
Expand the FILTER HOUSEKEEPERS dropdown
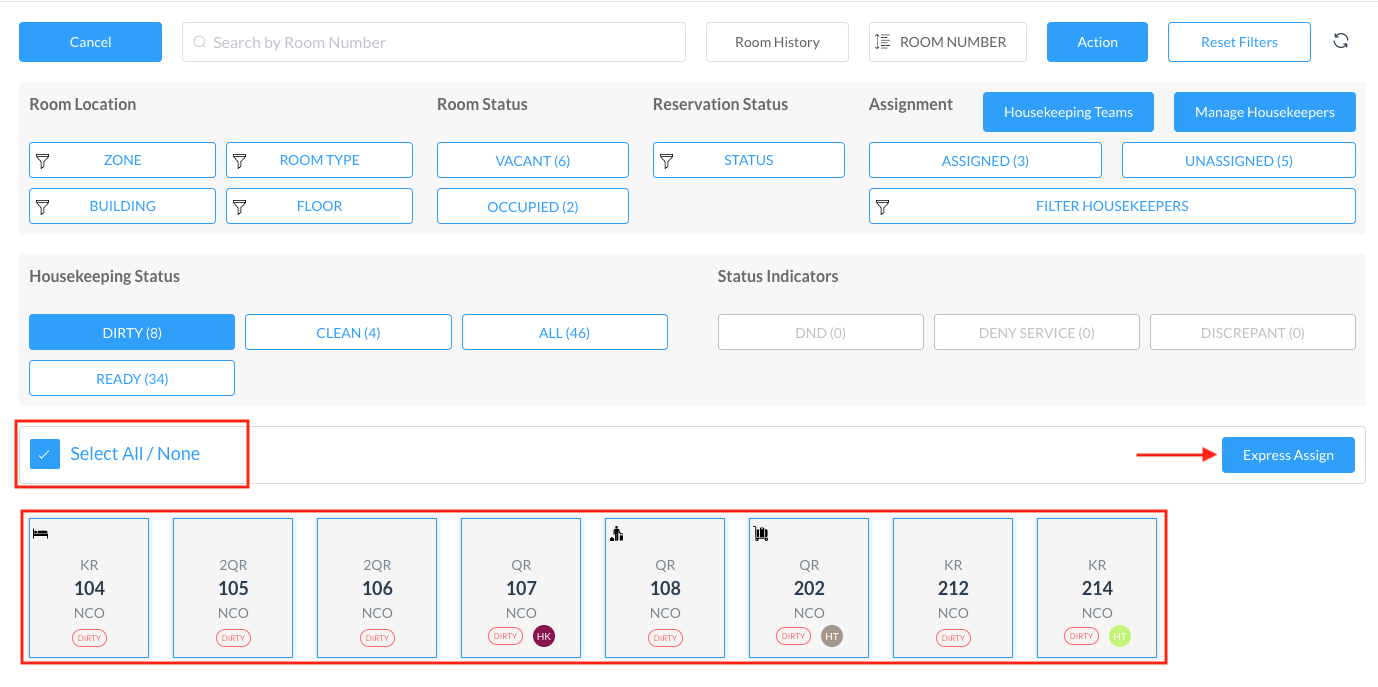pyautogui.click(x=1111, y=206)
